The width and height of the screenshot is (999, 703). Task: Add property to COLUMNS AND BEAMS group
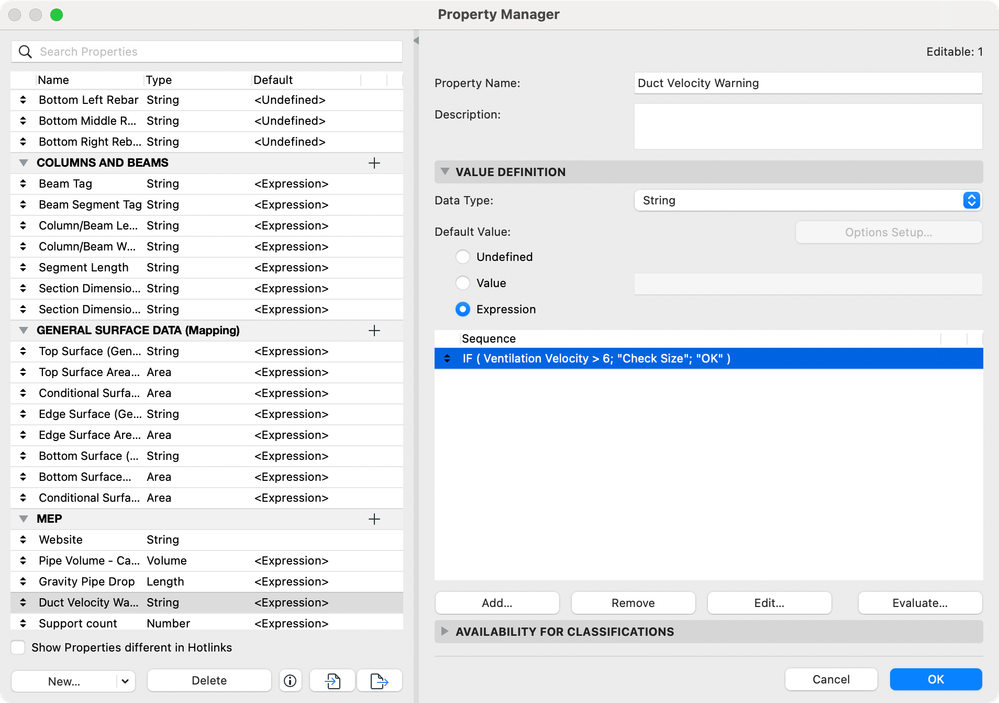click(374, 163)
